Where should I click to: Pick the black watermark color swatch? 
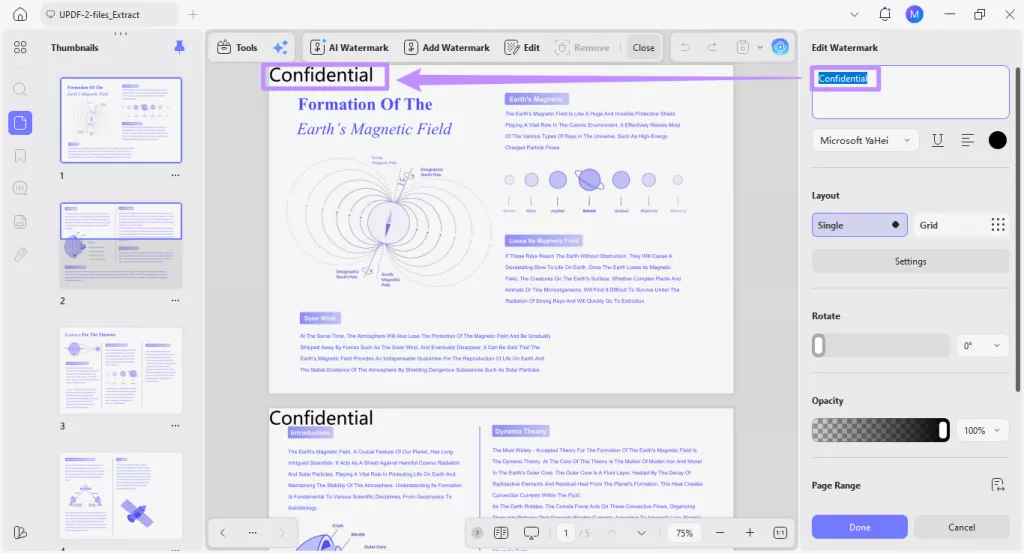(997, 140)
